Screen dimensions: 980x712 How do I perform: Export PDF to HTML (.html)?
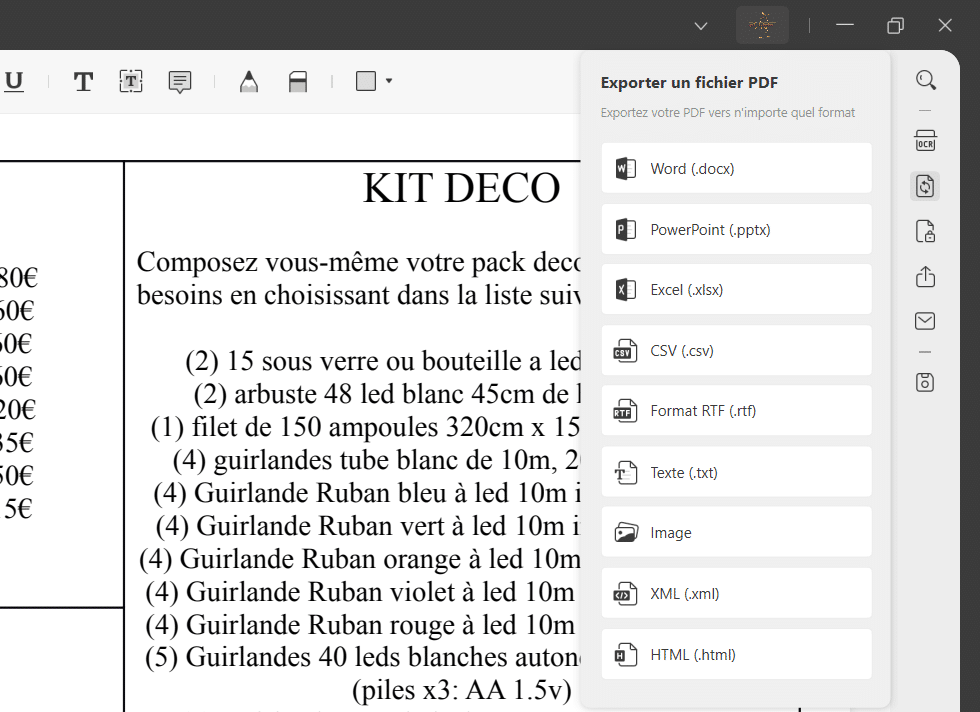(x=736, y=654)
